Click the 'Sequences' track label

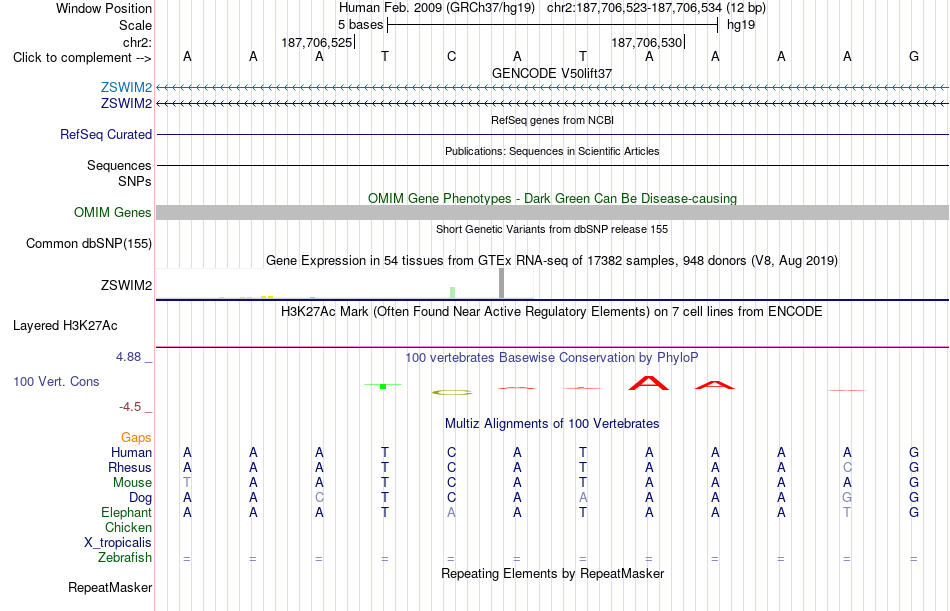[x=119, y=165]
